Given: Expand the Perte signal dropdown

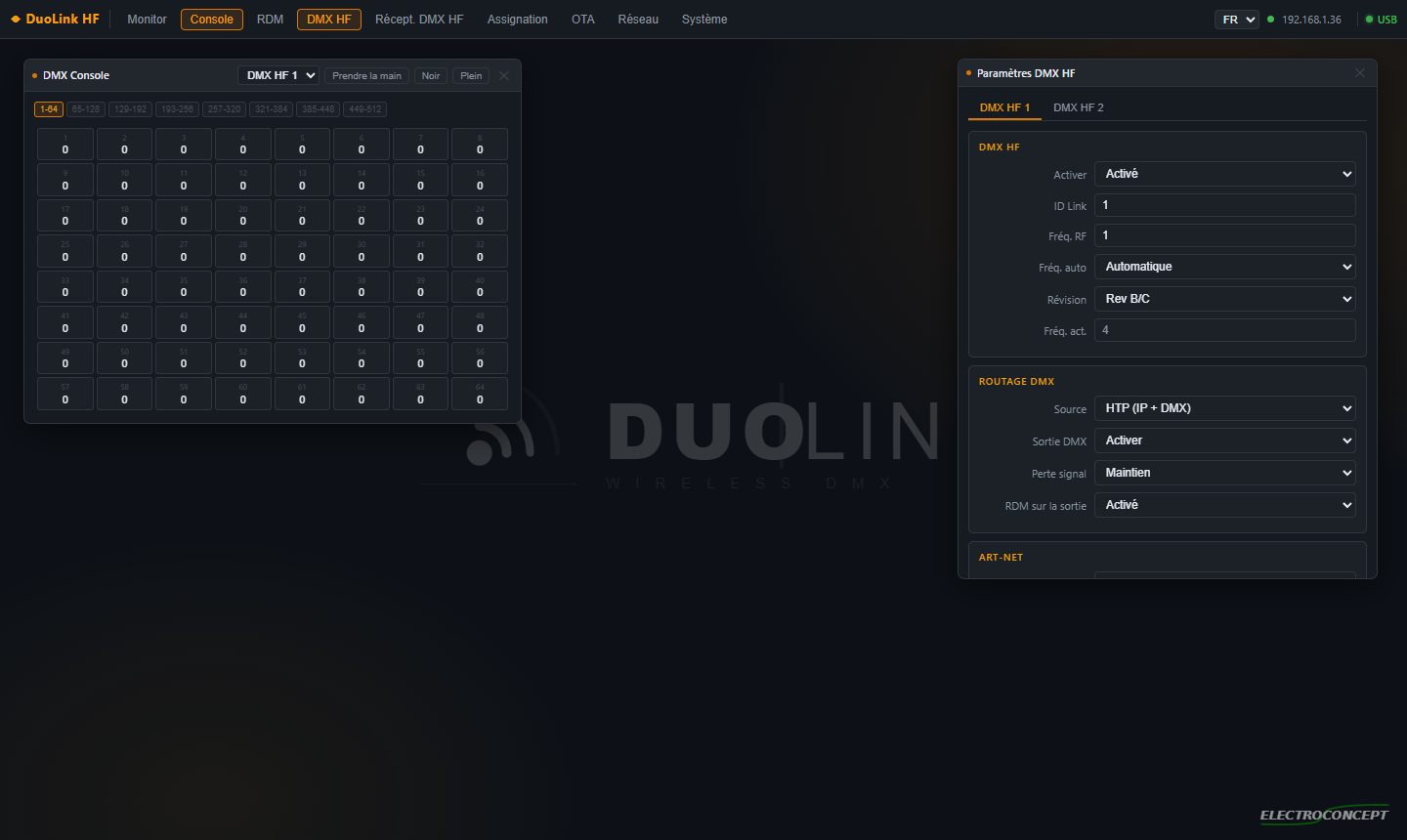Looking at the screenshot, I should [1225, 473].
